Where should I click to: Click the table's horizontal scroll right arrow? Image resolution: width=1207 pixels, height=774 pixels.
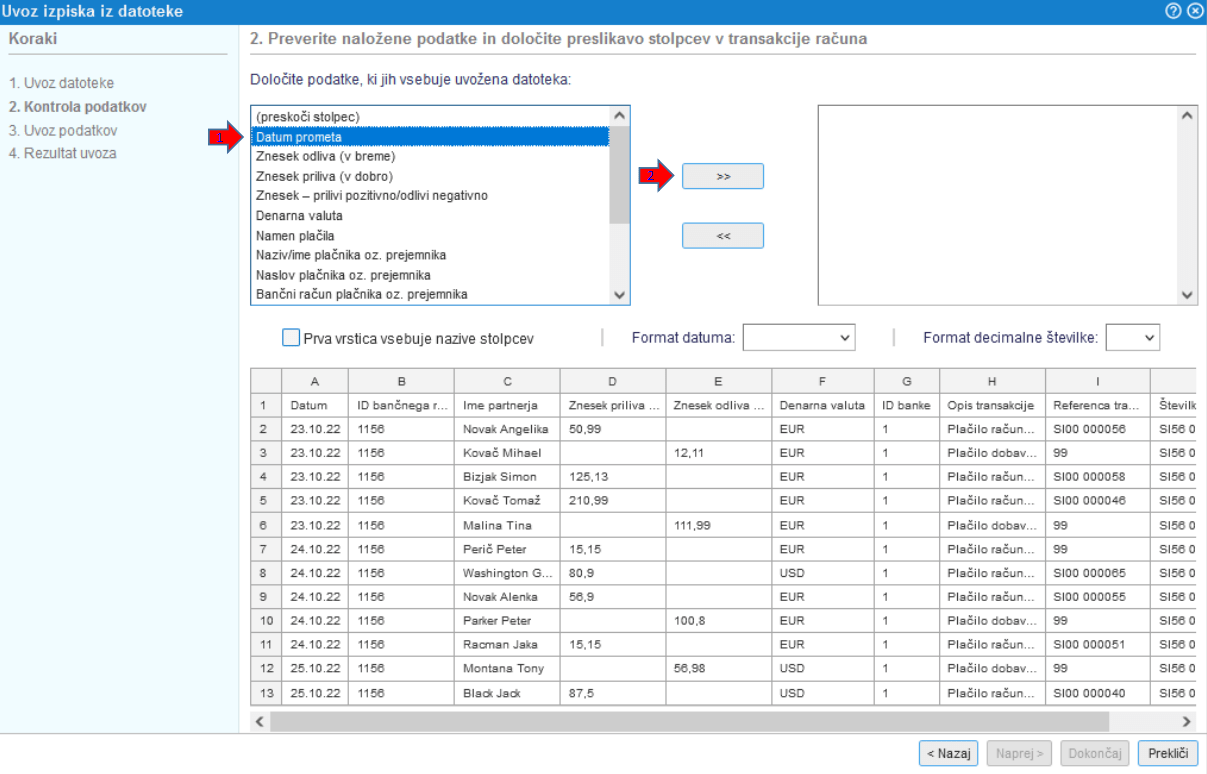(x=1187, y=721)
